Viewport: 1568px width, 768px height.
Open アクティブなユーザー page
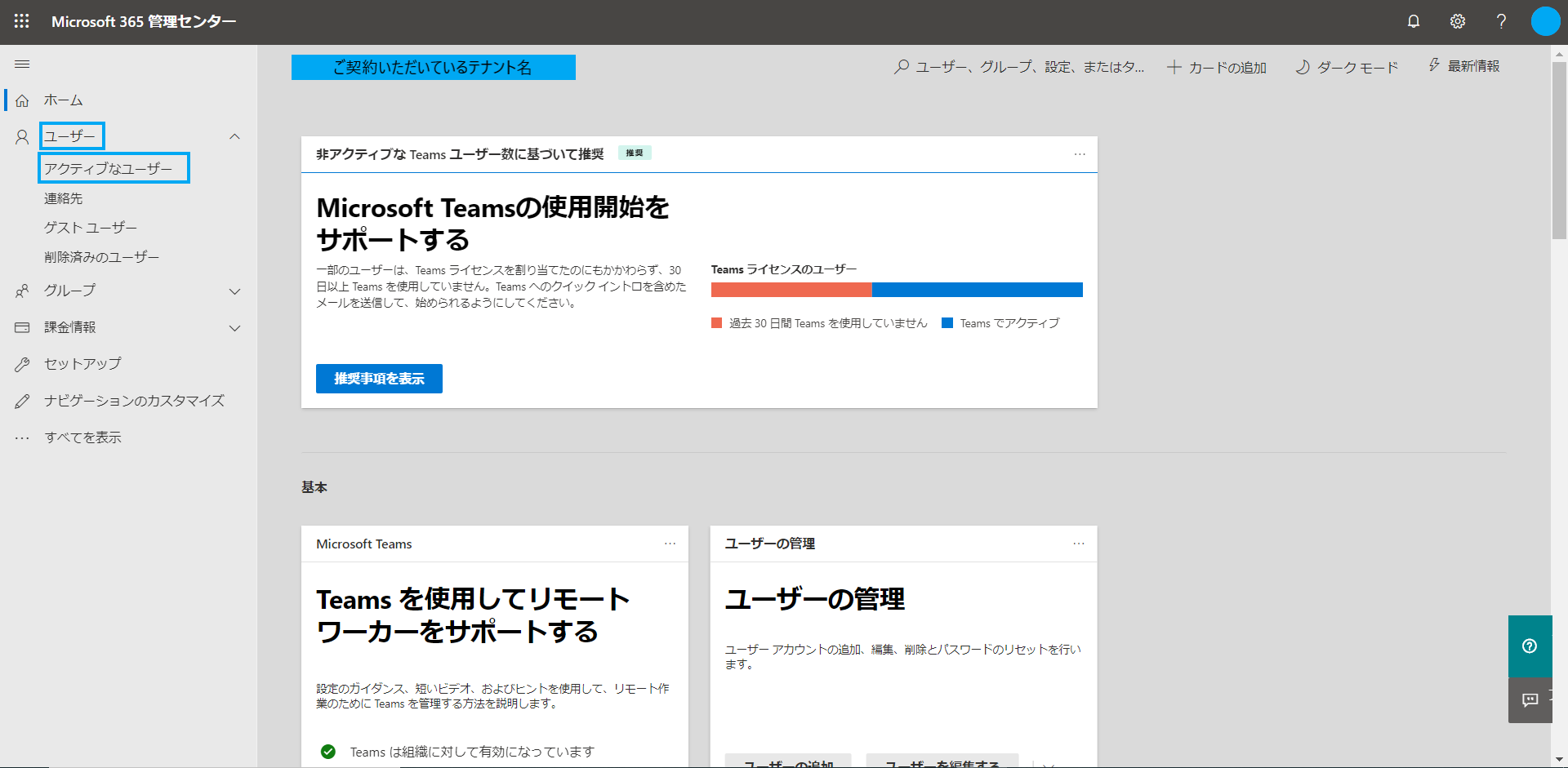point(108,168)
